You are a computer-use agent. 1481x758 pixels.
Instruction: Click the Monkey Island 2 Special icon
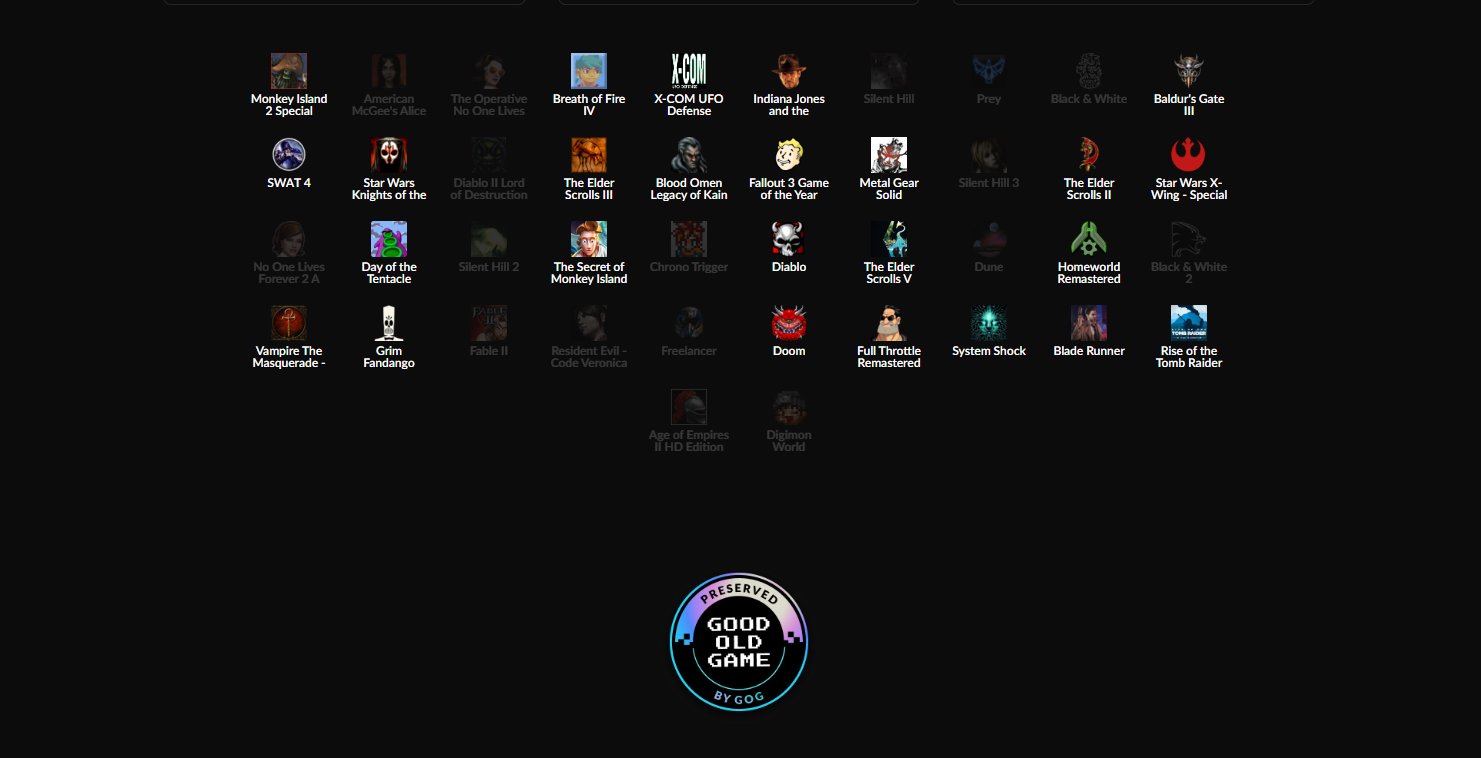pyautogui.click(x=289, y=72)
